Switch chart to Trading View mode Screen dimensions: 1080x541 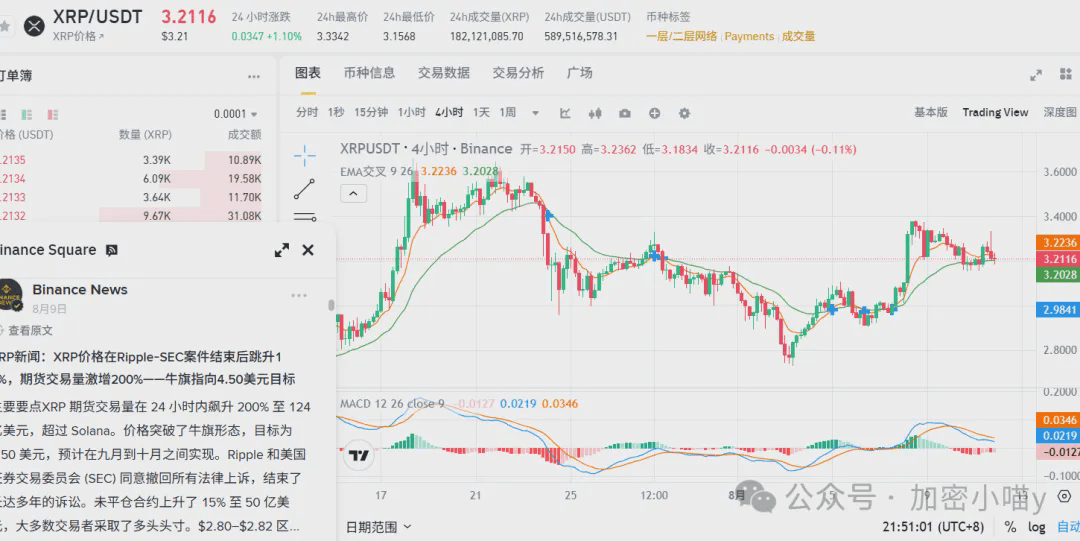(x=995, y=112)
